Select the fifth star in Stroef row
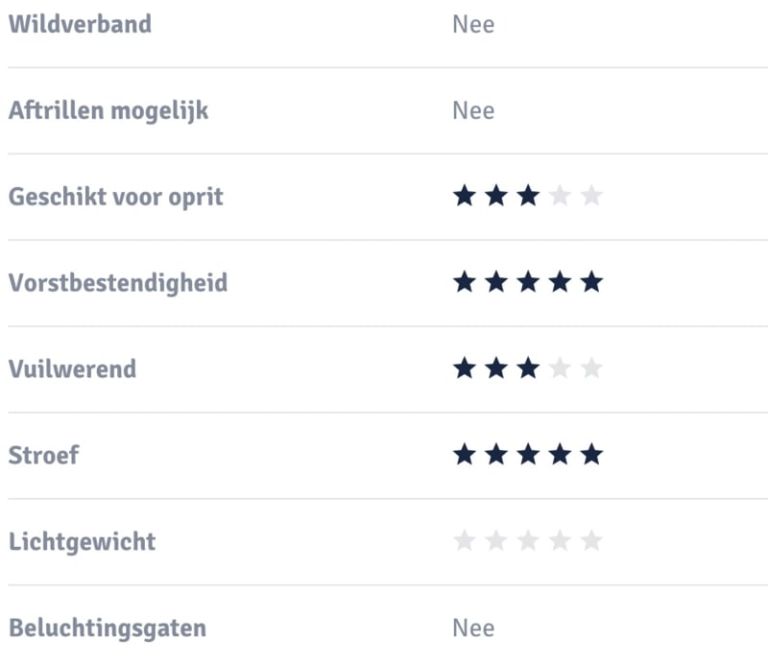Viewport: 768px width, 664px height. pyautogui.click(x=592, y=455)
